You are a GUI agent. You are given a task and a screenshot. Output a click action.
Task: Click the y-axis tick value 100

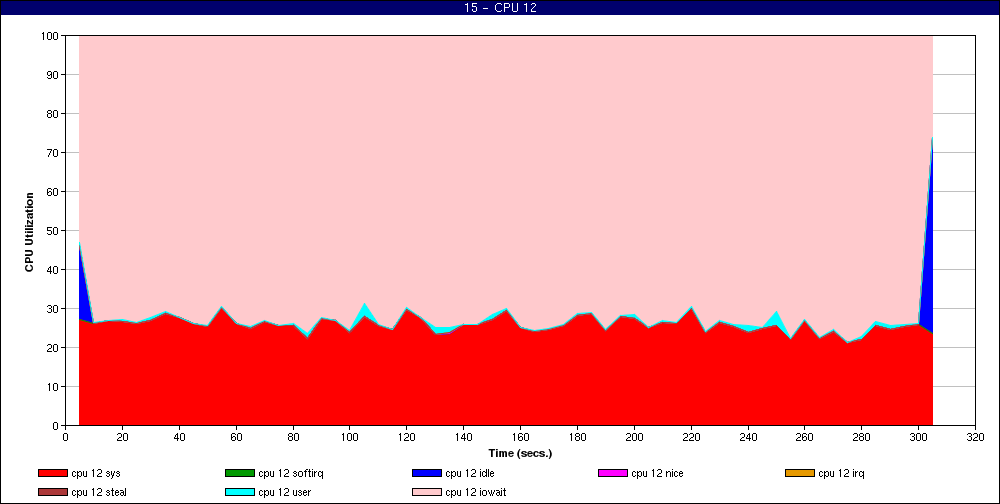[50, 36]
